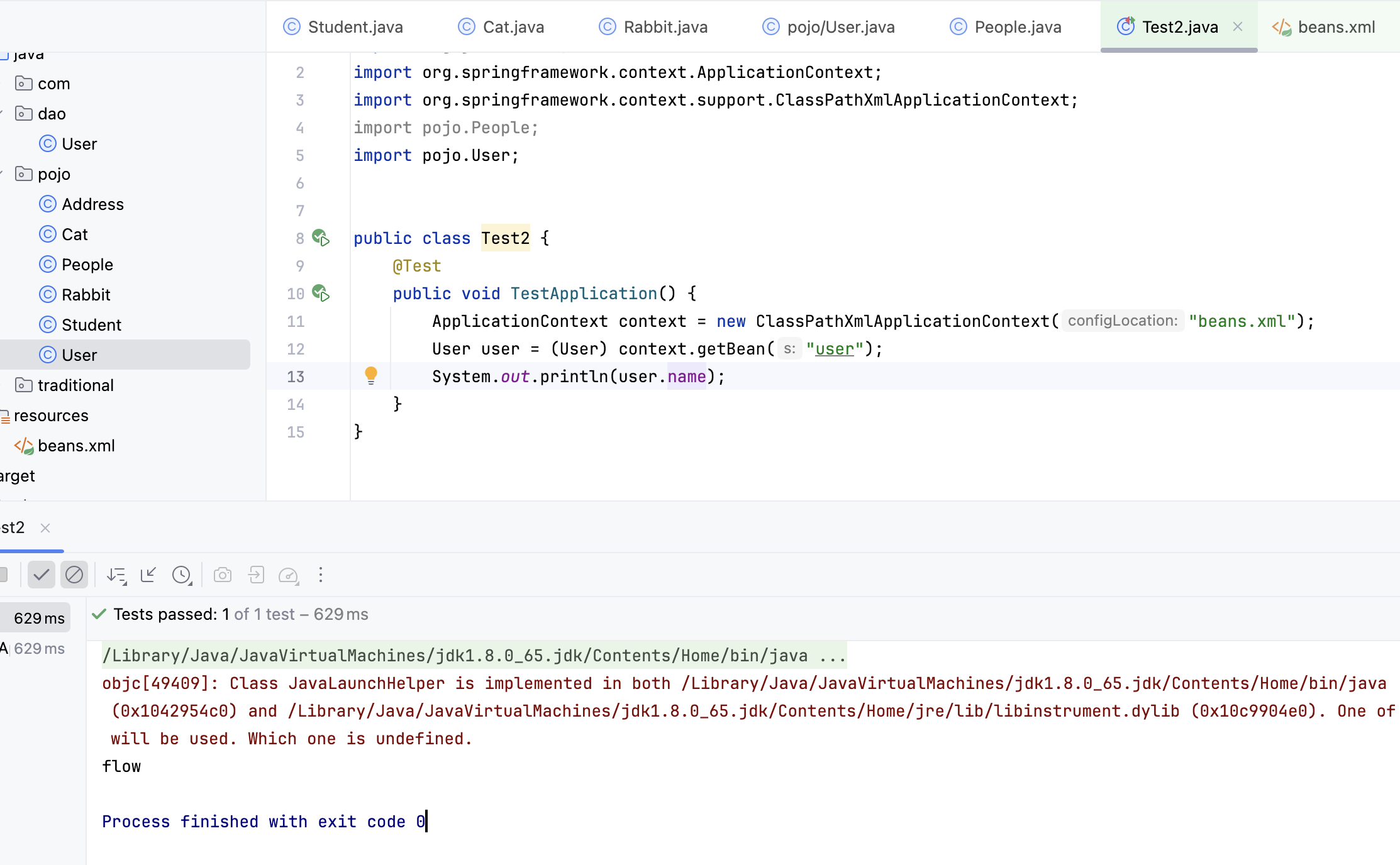Expand the traditional package folder
The height and width of the screenshot is (865, 1400).
tap(75, 385)
